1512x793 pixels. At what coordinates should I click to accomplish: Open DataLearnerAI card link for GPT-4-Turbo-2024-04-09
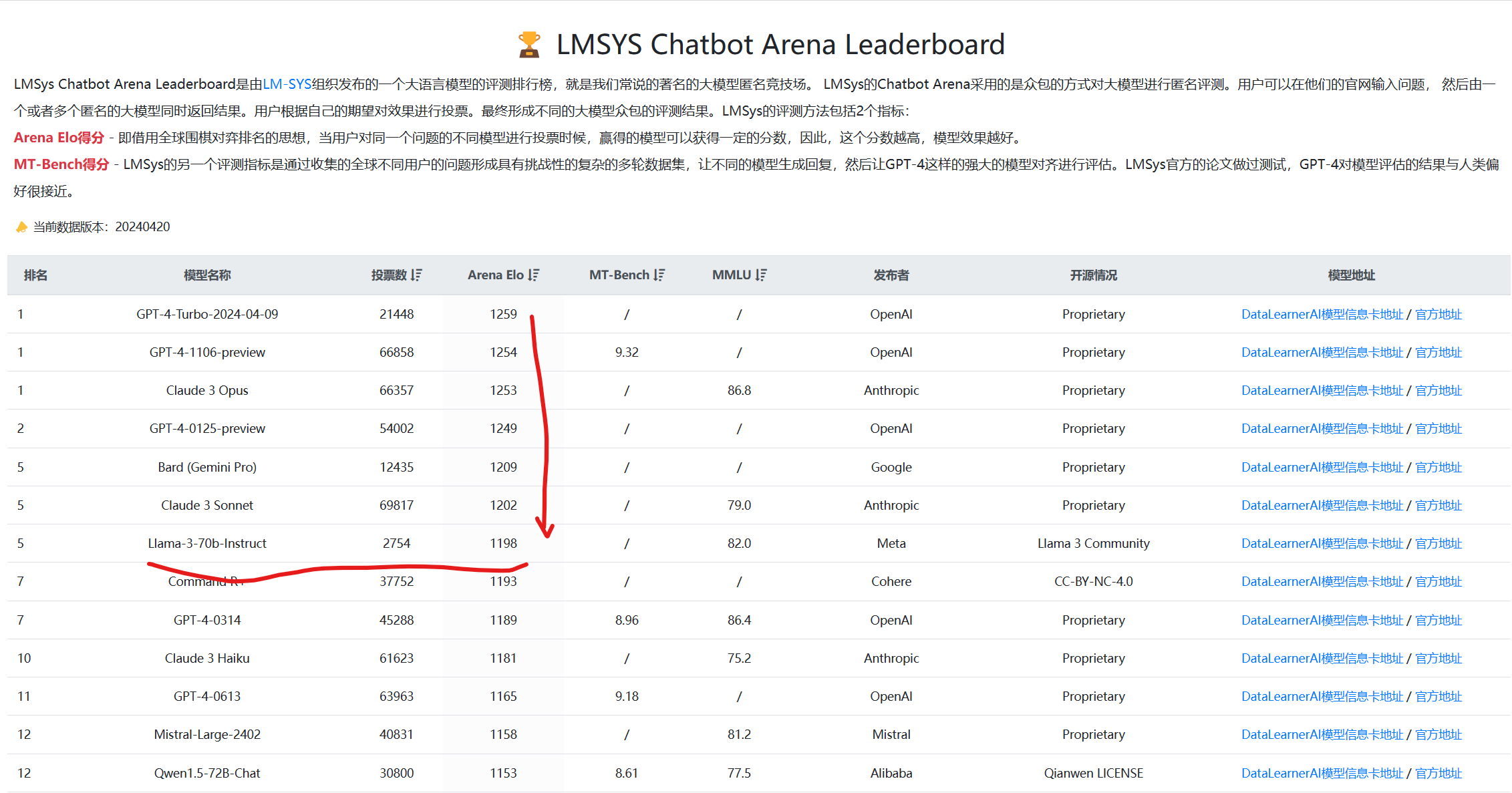click(1322, 314)
